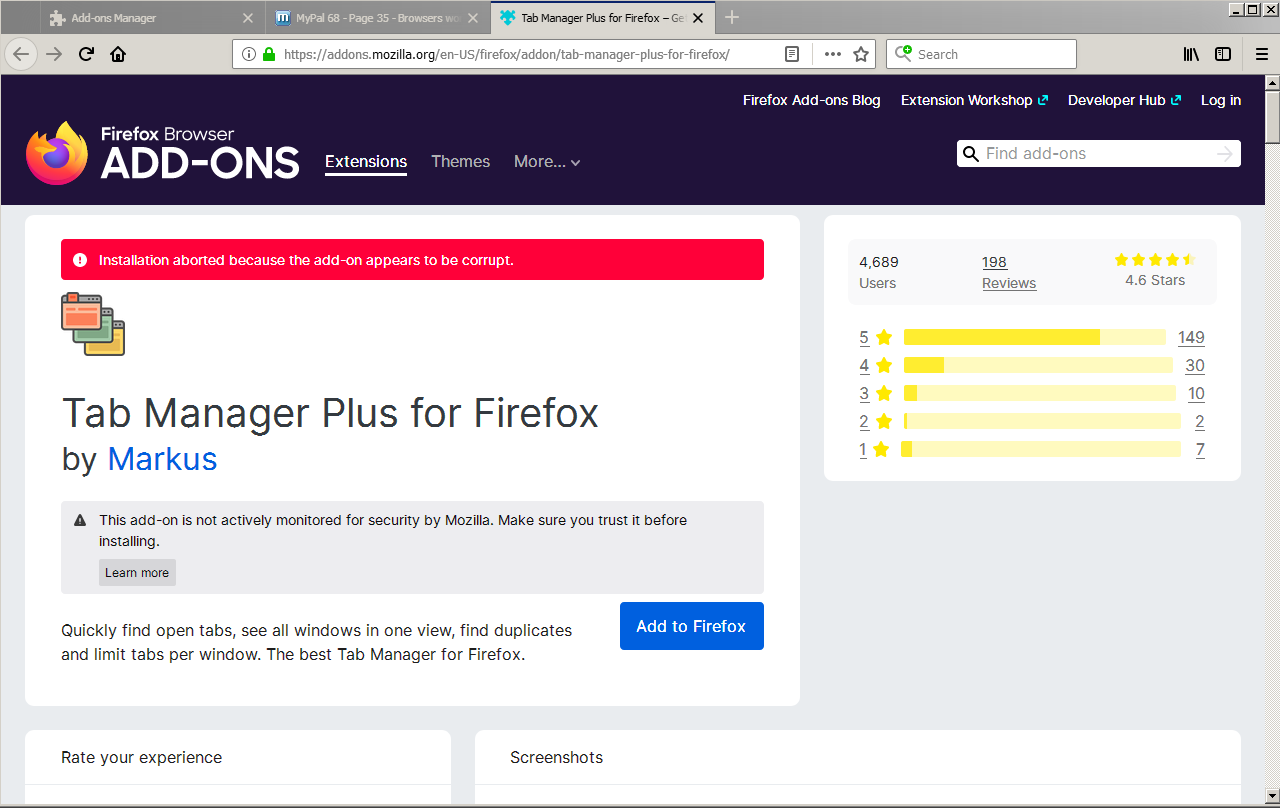Close the Add-ons Manager tab
Image resolution: width=1280 pixels, height=808 pixels.
click(248, 18)
